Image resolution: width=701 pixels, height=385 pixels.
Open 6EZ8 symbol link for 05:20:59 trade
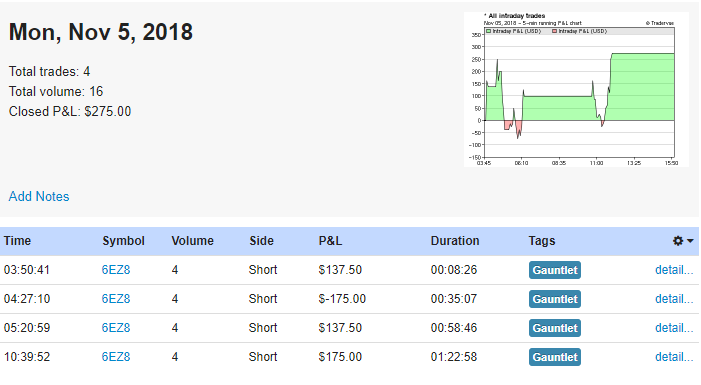pyautogui.click(x=116, y=328)
